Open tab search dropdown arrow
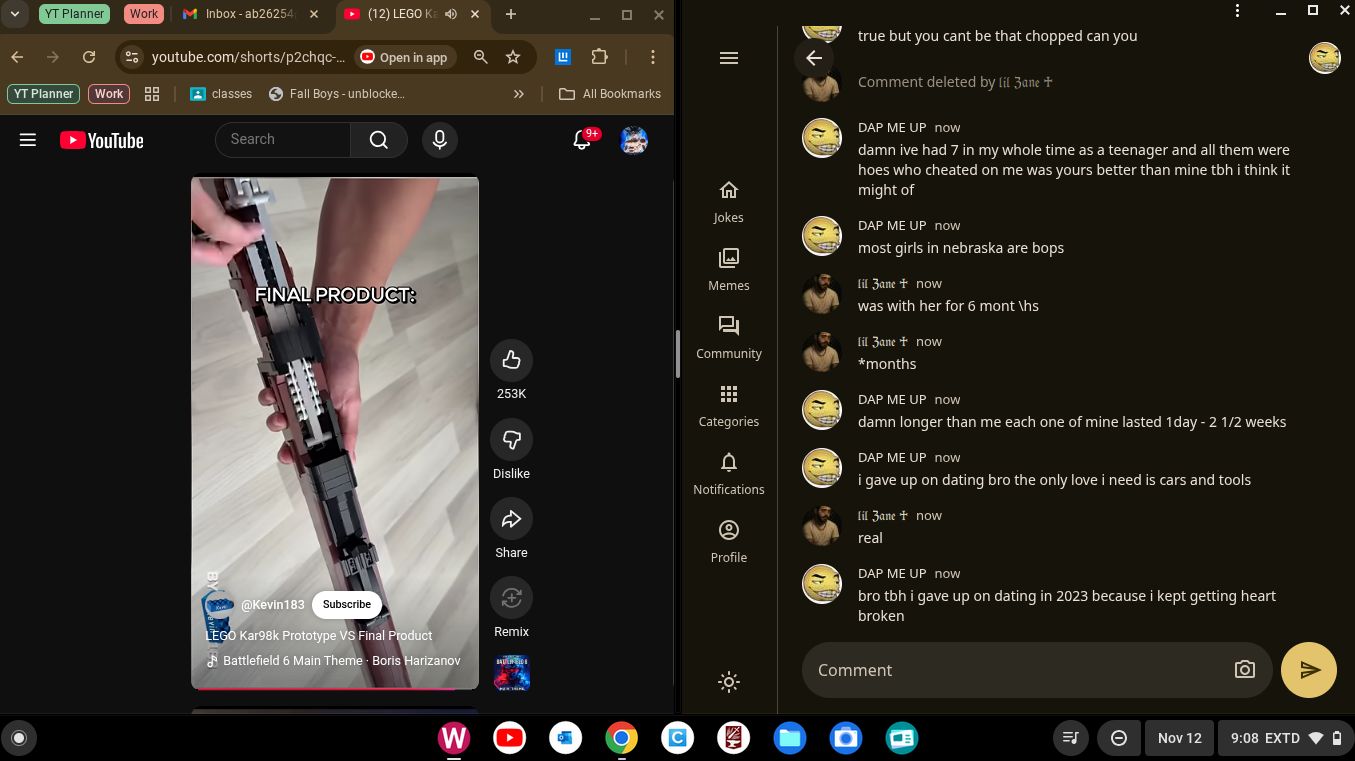 15,14
